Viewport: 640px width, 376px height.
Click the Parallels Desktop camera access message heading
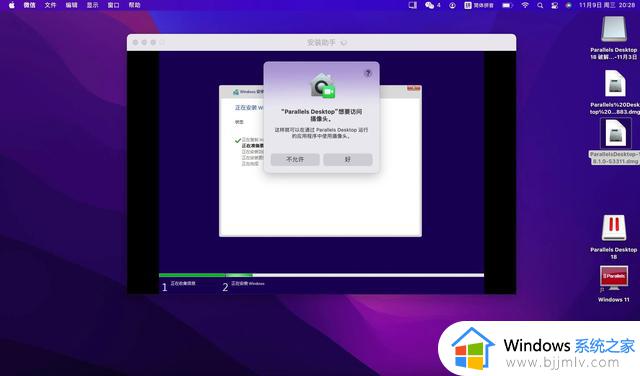322,115
